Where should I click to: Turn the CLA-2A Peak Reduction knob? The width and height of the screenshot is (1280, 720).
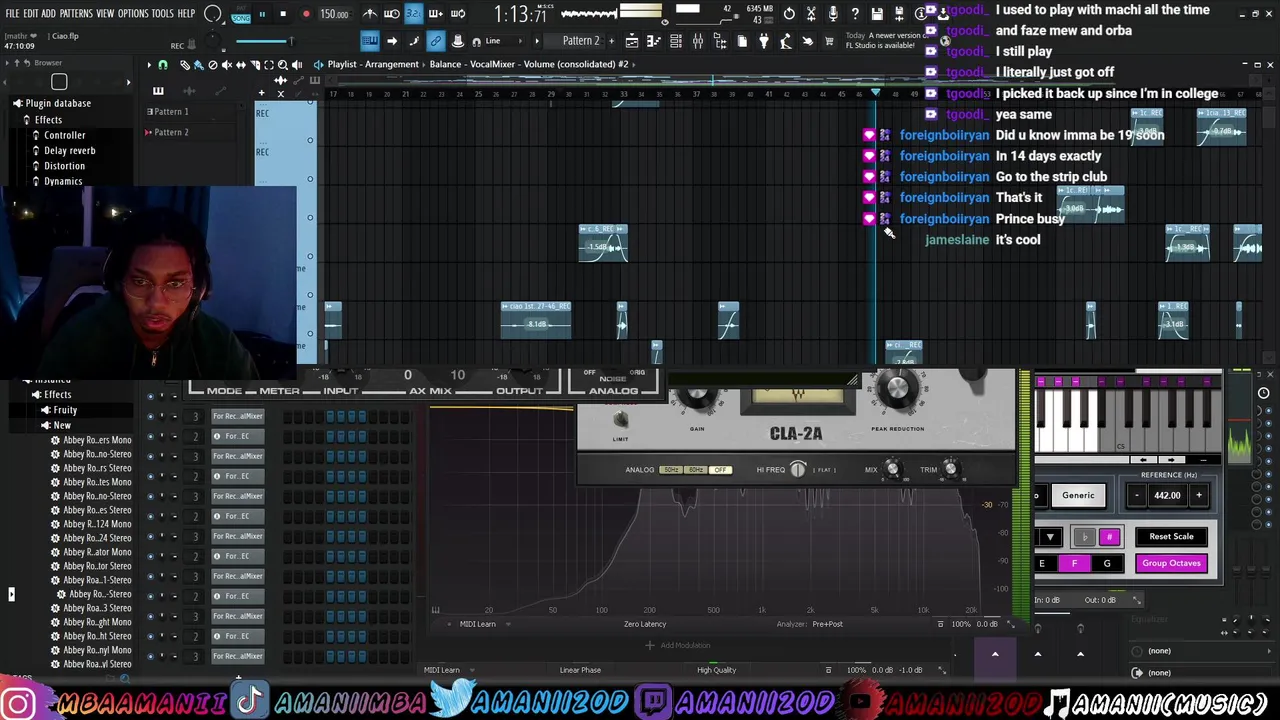(897, 389)
